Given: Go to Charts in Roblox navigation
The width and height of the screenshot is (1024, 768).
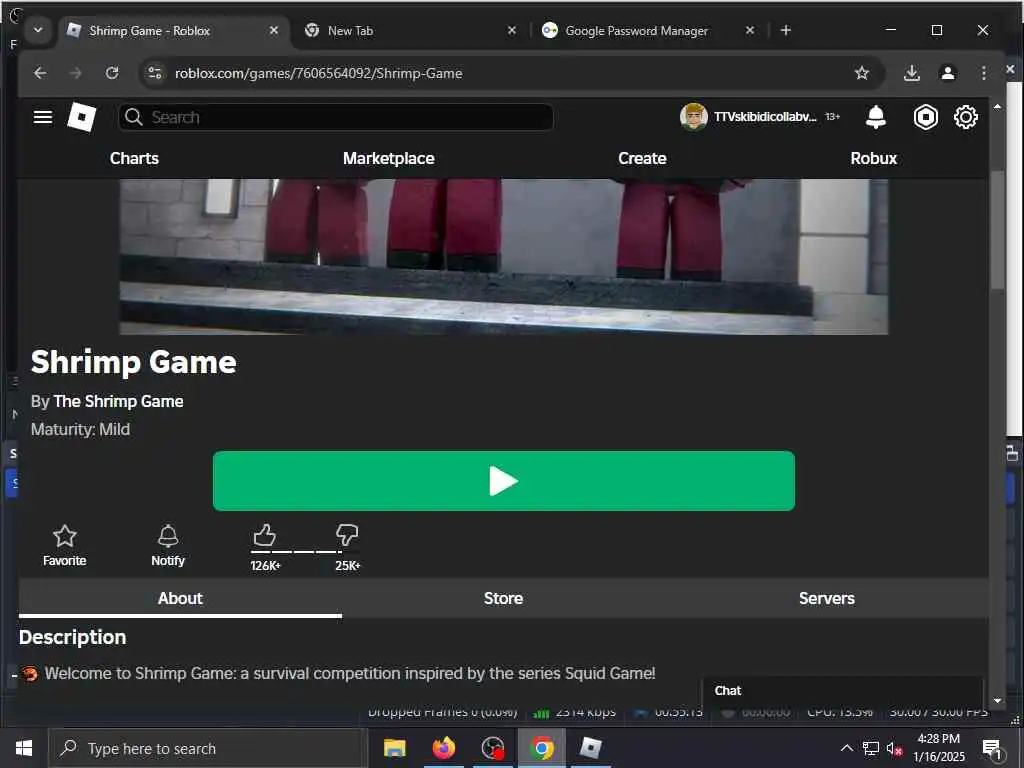Looking at the screenshot, I should [135, 158].
